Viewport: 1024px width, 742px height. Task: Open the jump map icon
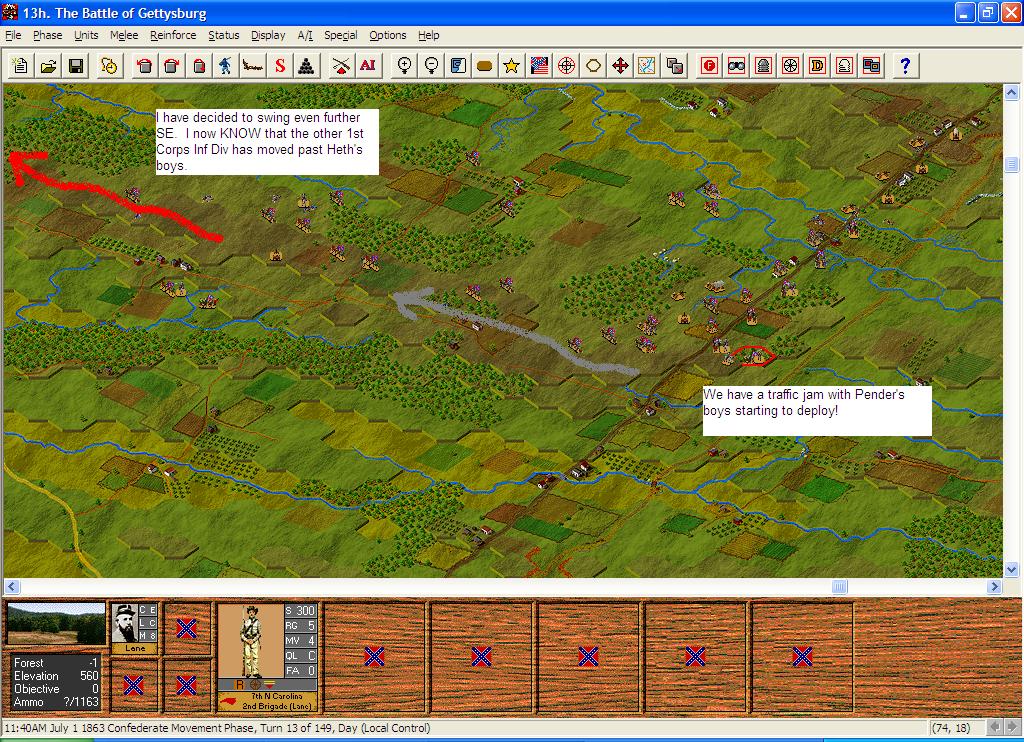(647, 65)
